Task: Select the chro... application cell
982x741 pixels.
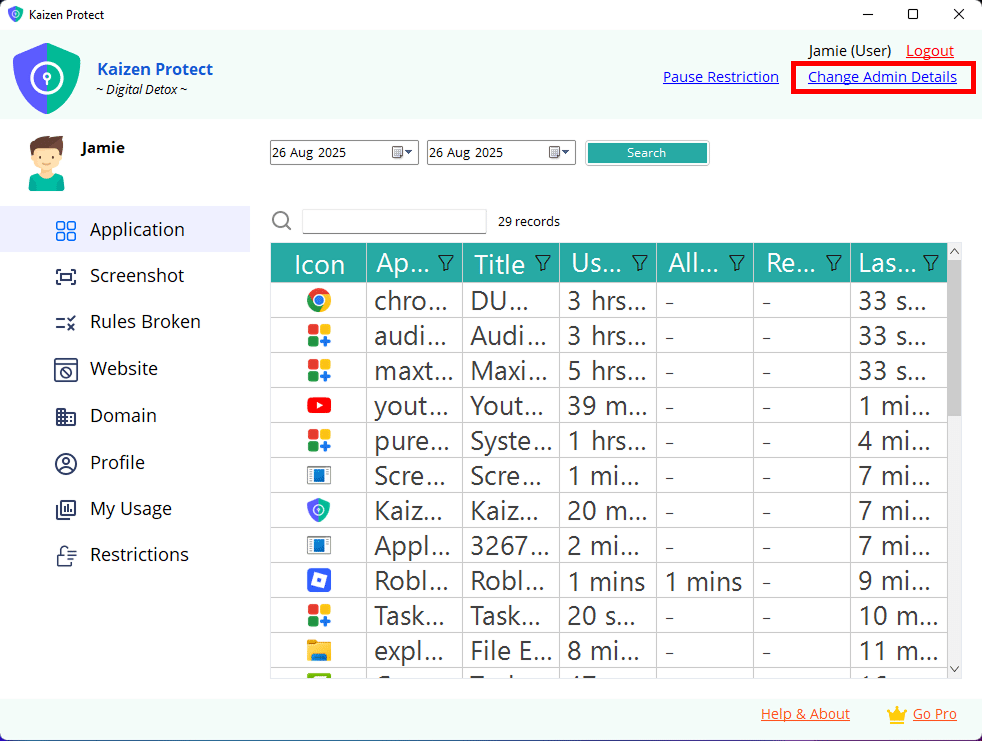Action: pos(415,301)
